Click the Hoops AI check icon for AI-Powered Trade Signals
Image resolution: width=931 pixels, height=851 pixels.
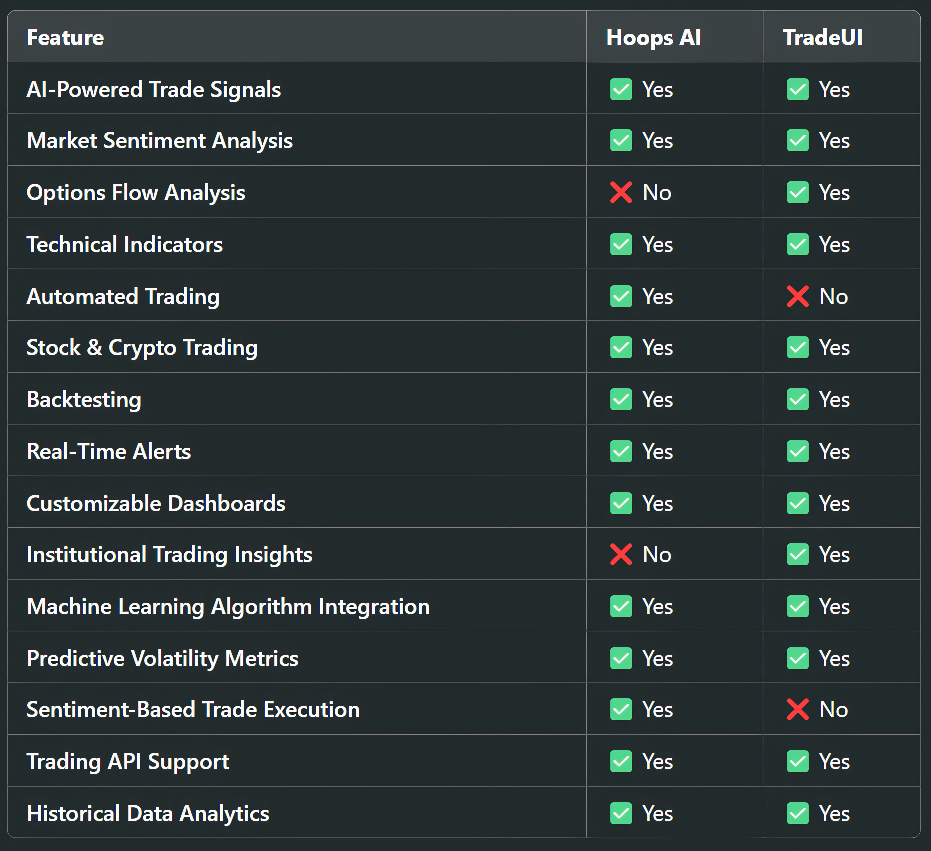pyautogui.click(x=621, y=90)
